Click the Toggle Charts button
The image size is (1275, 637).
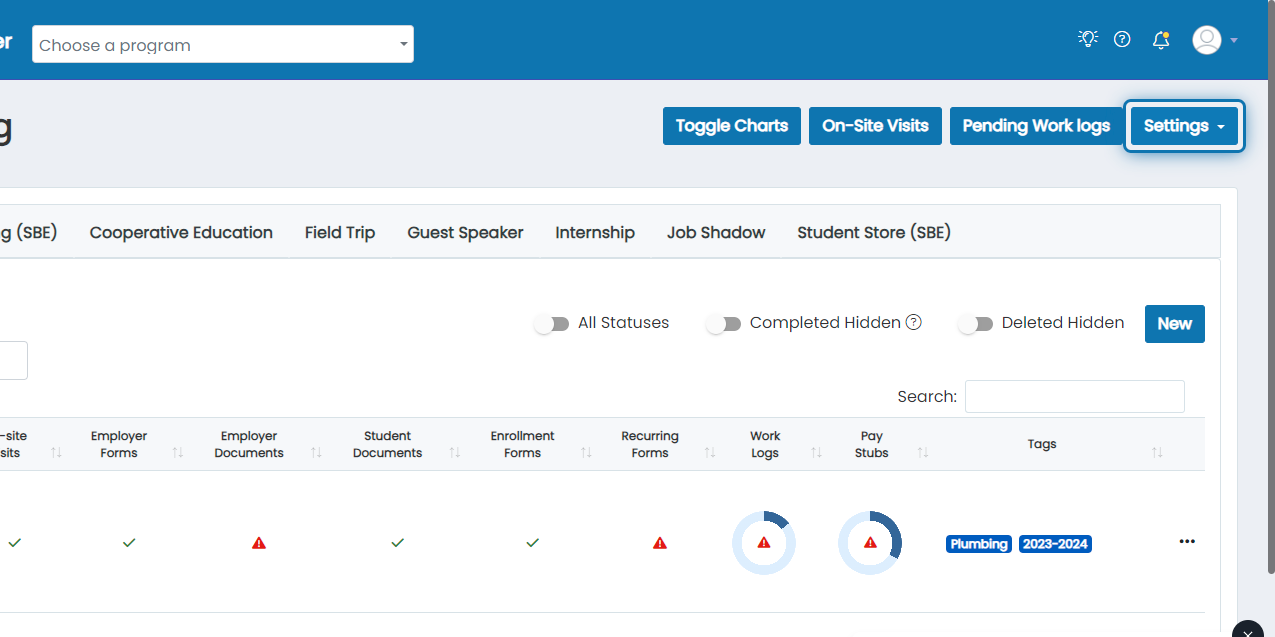[732, 126]
